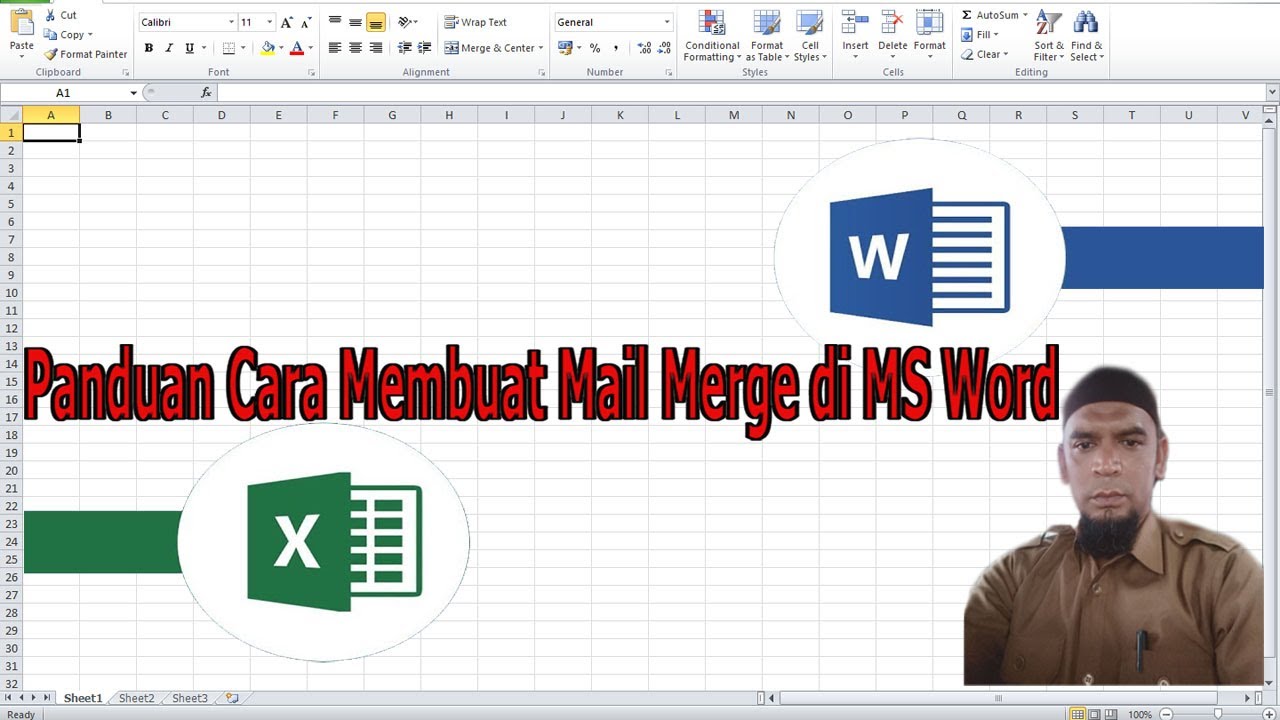Select column F header

pos(335,115)
